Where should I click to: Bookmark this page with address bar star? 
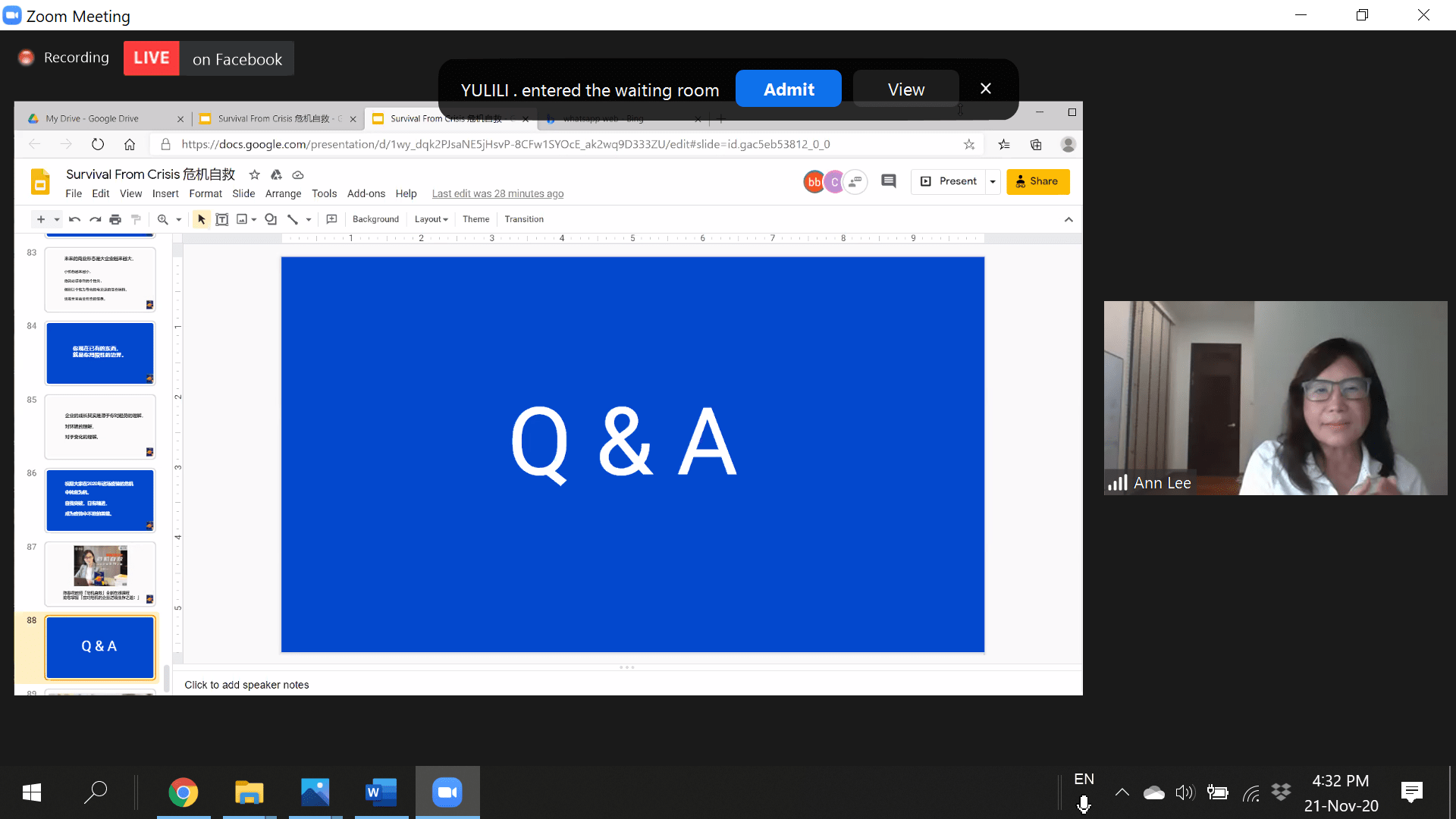[x=968, y=144]
